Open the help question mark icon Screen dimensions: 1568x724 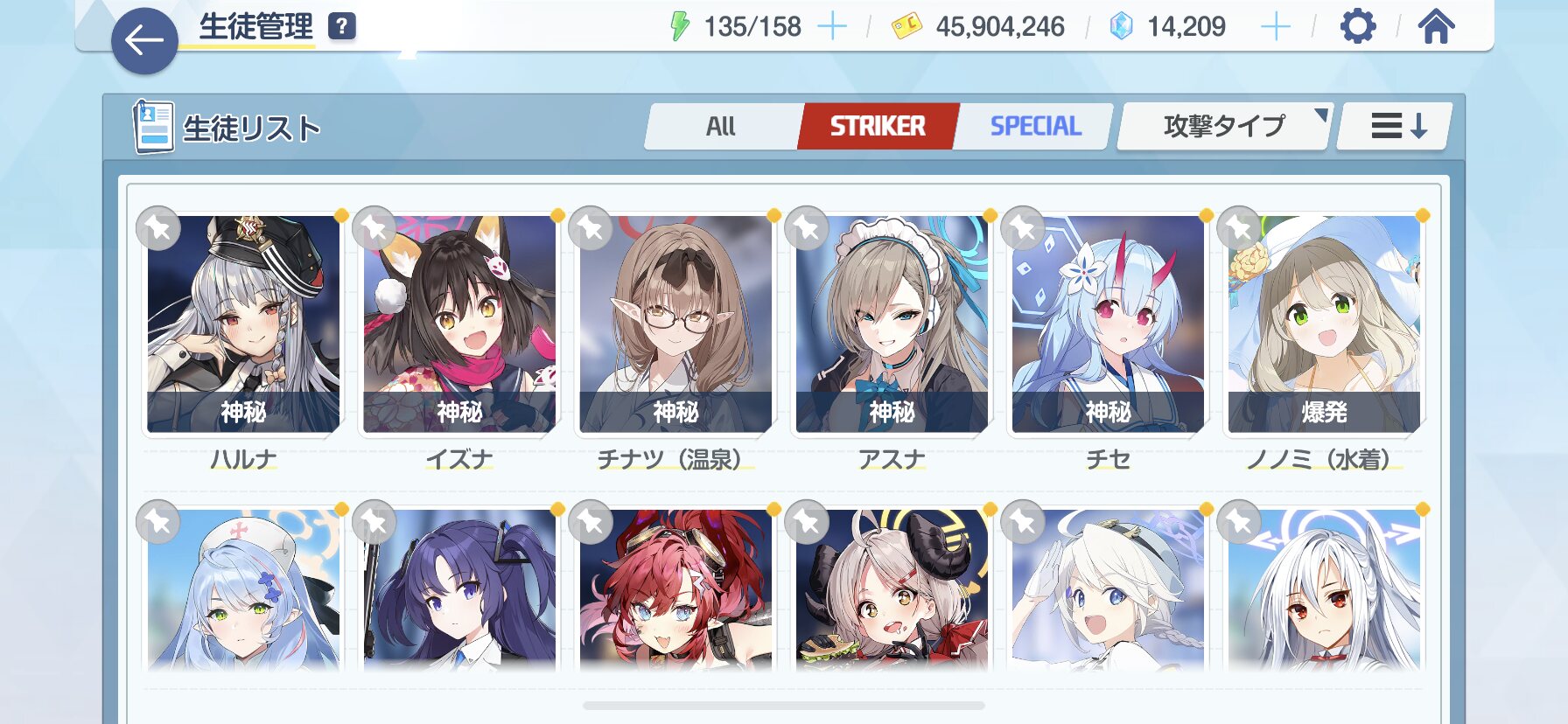point(342,26)
